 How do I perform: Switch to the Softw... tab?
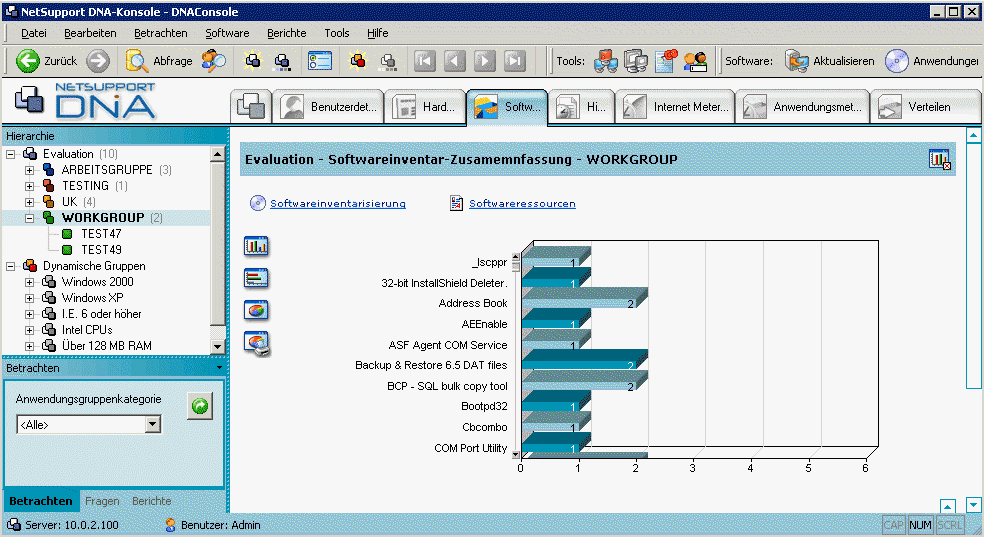(x=507, y=107)
